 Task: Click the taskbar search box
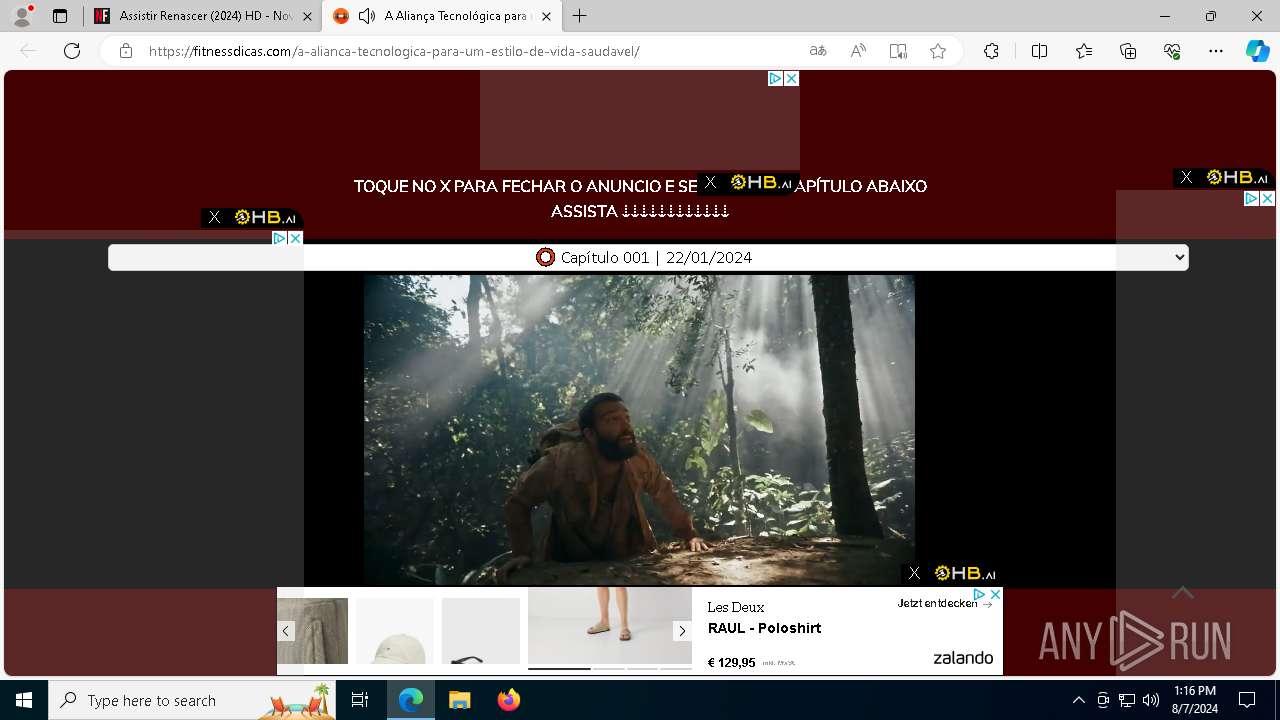(x=192, y=700)
